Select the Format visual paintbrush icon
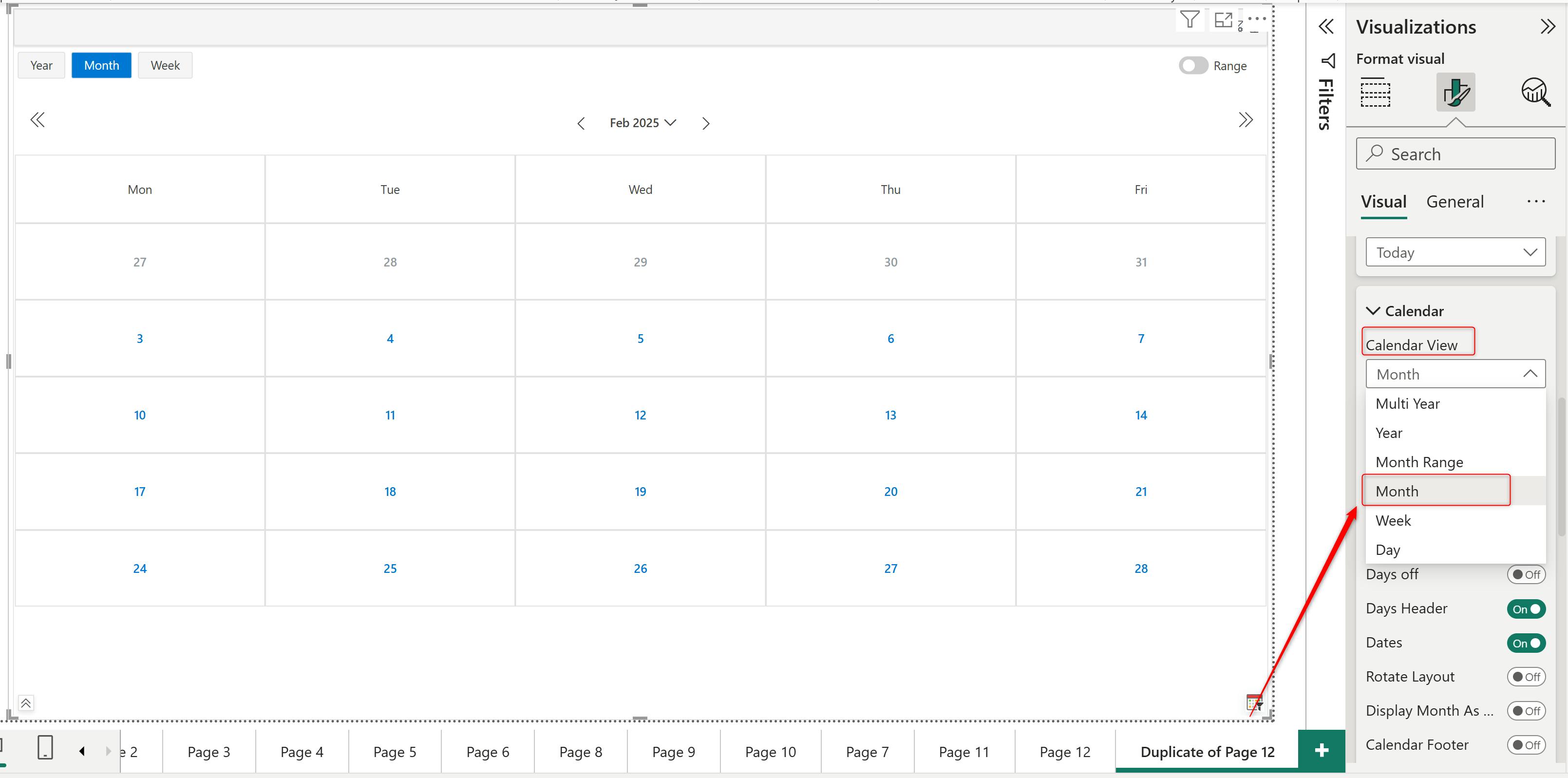 point(1455,93)
